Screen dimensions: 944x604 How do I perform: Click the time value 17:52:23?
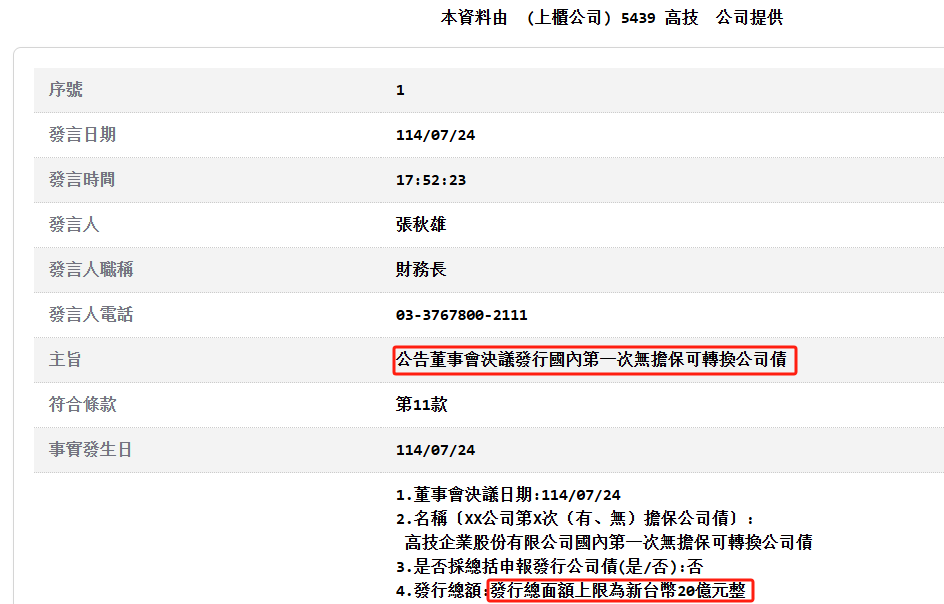click(x=431, y=180)
